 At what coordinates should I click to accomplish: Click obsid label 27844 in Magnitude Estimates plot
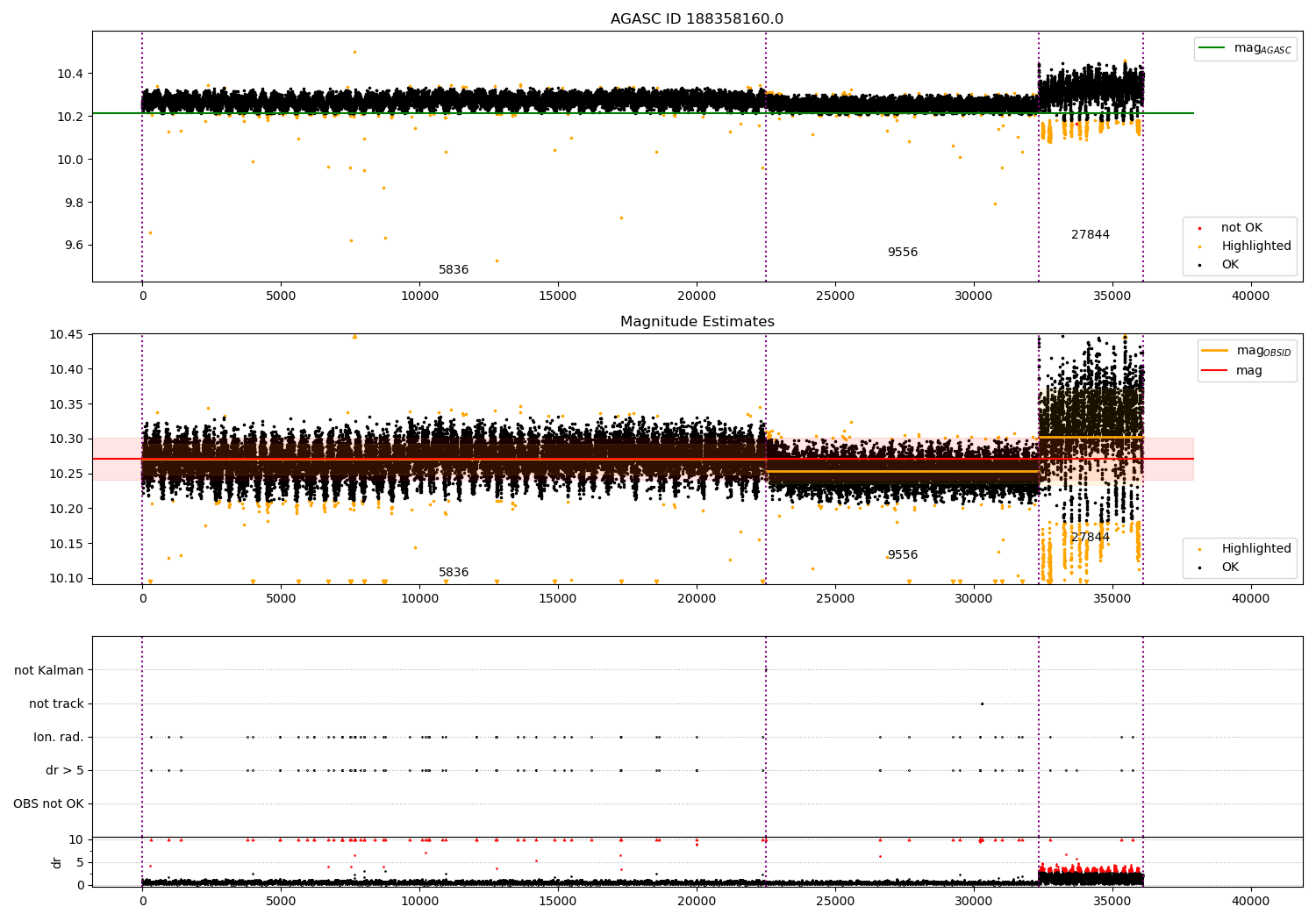[1091, 538]
